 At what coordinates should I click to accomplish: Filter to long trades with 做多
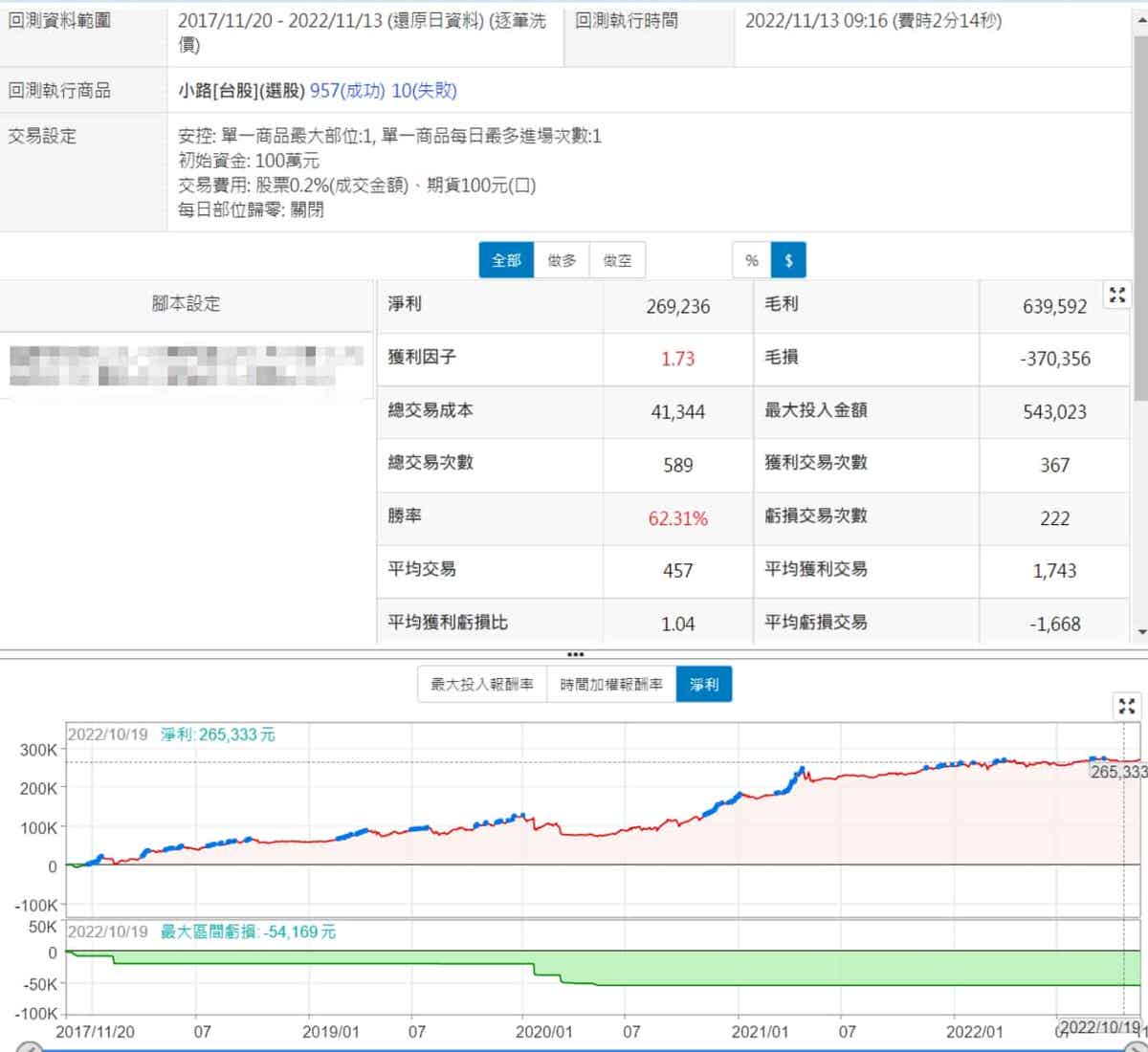(562, 260)
